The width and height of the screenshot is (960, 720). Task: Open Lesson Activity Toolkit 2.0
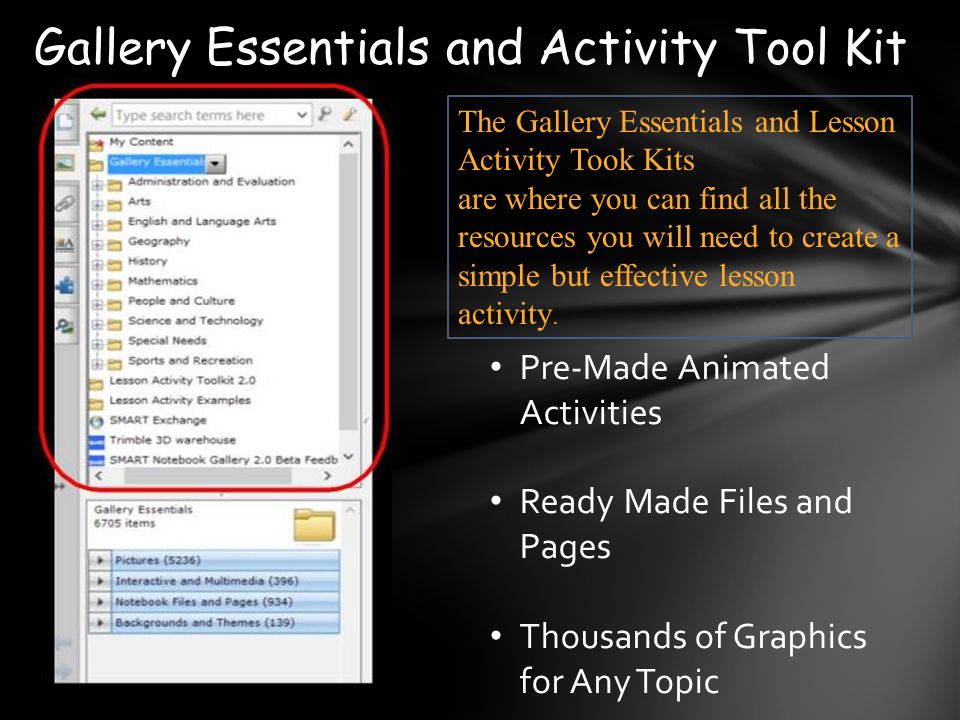pos(182,380)
